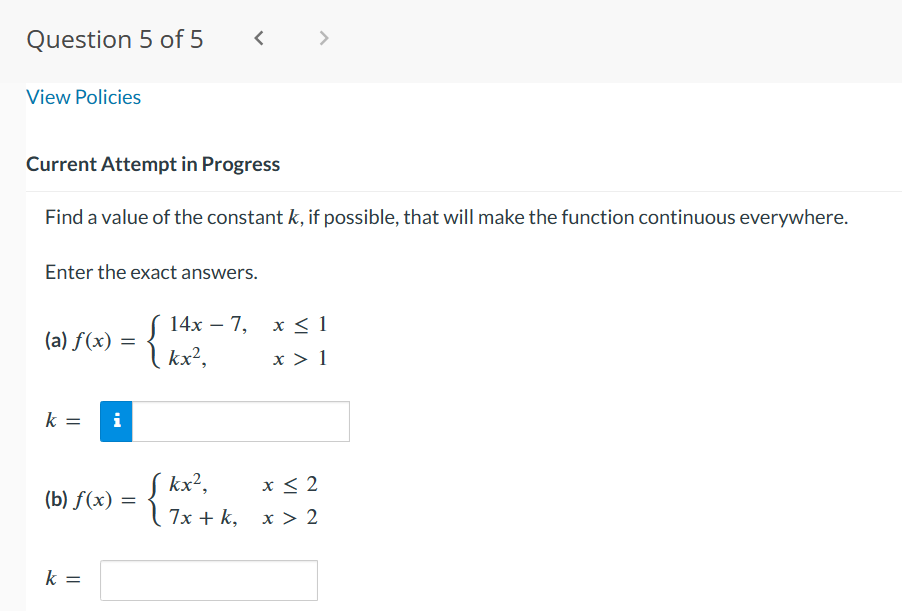Click the previous navigation control in the header

(259, 38)
